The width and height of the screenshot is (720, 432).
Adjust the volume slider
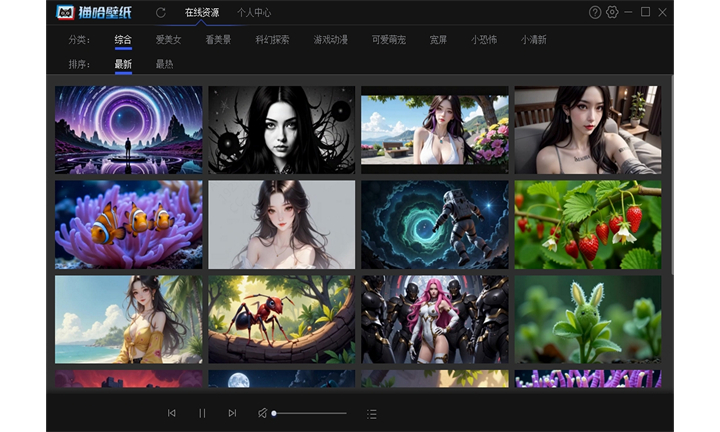pos(309,413)
